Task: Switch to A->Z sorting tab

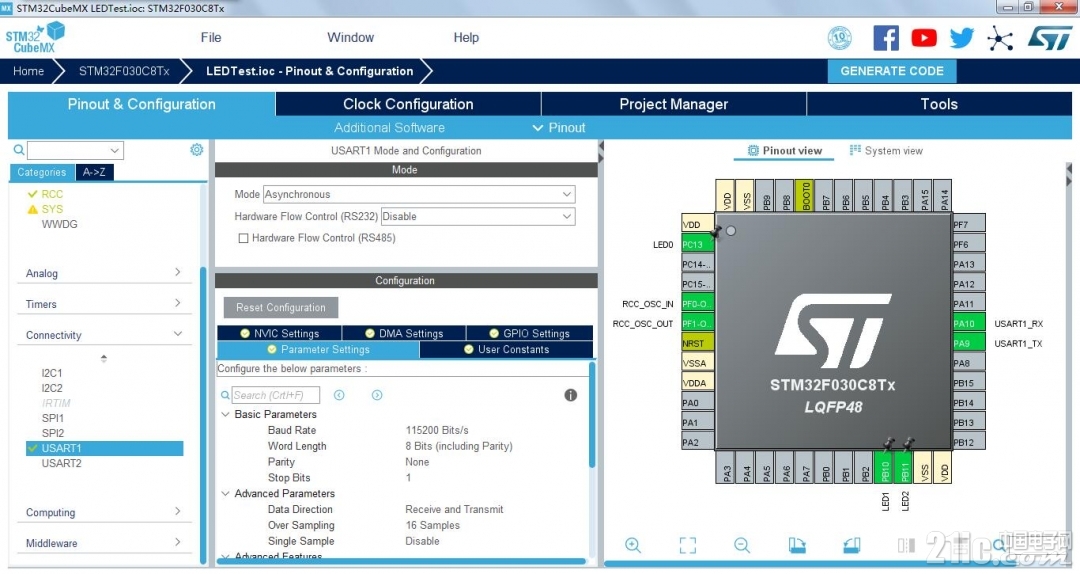Action: (x=94, y=172)
